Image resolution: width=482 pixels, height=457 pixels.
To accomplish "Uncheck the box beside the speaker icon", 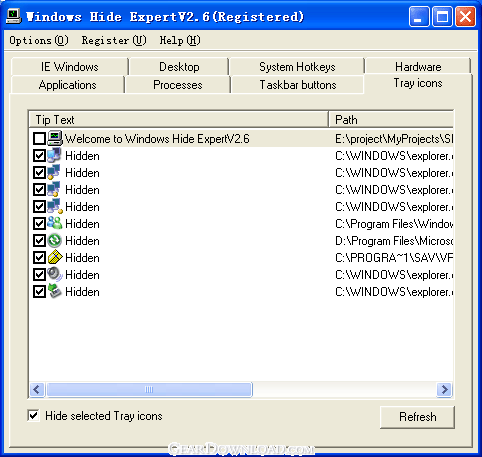I will (x=39, y=274).
